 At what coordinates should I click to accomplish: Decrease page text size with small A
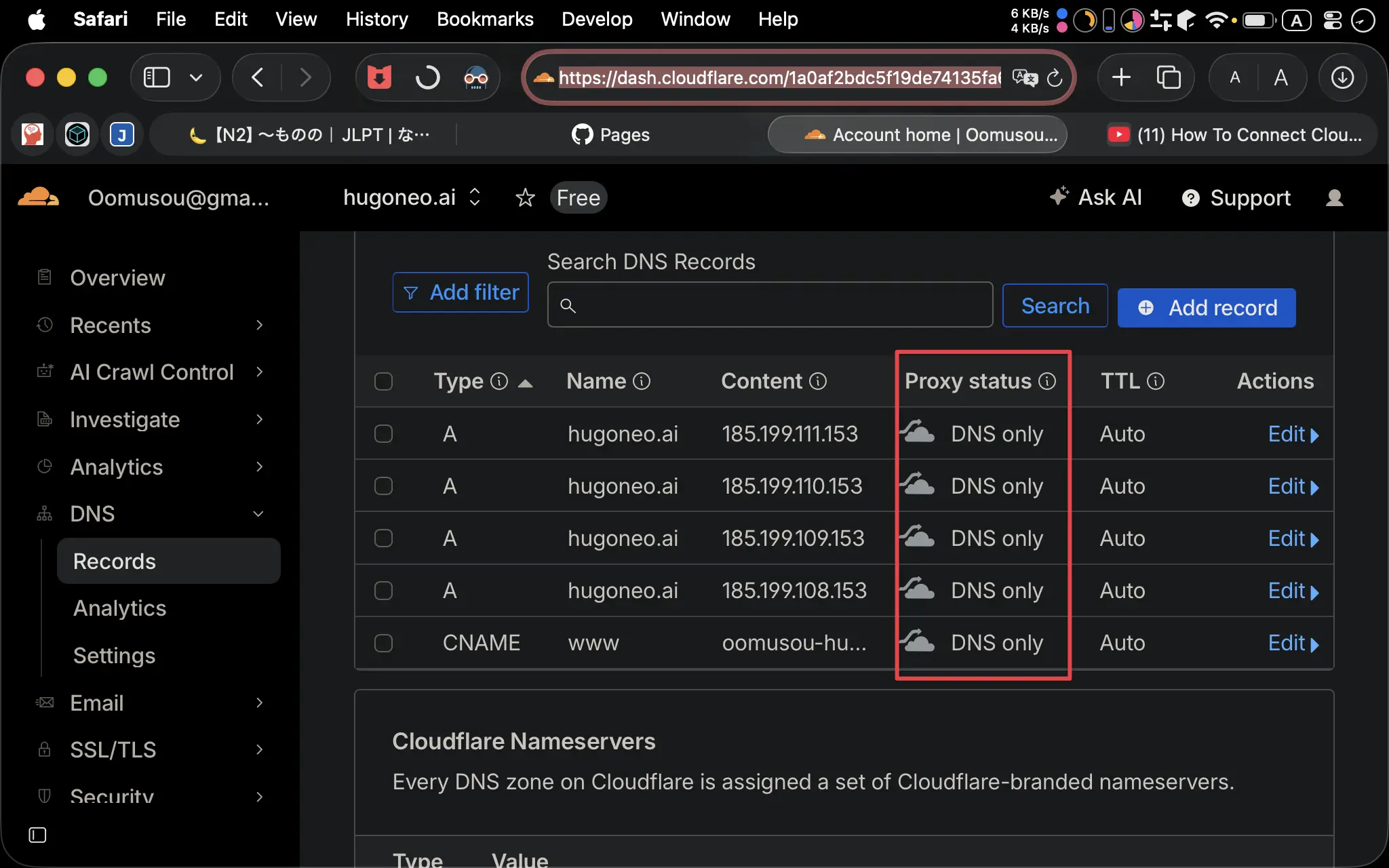[1234, 77]
